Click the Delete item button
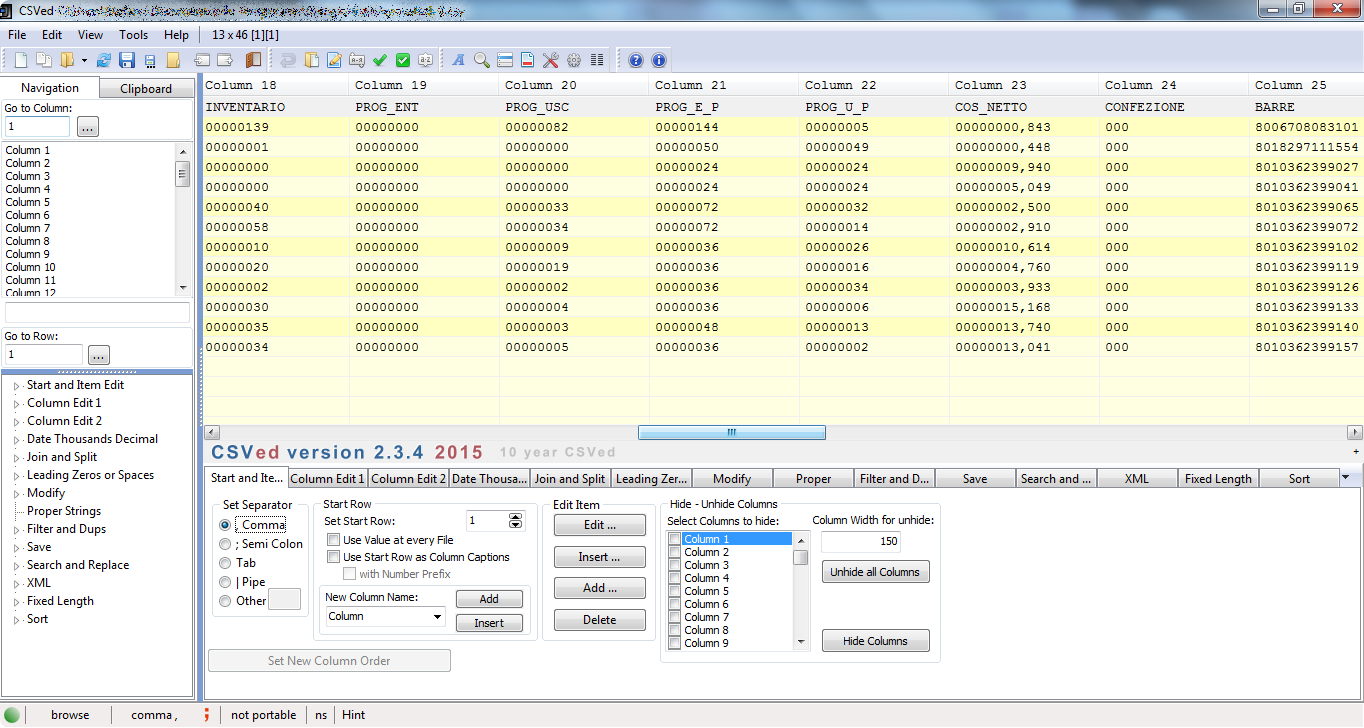This screenshot has width=1364, height=728. click(600, 620)
